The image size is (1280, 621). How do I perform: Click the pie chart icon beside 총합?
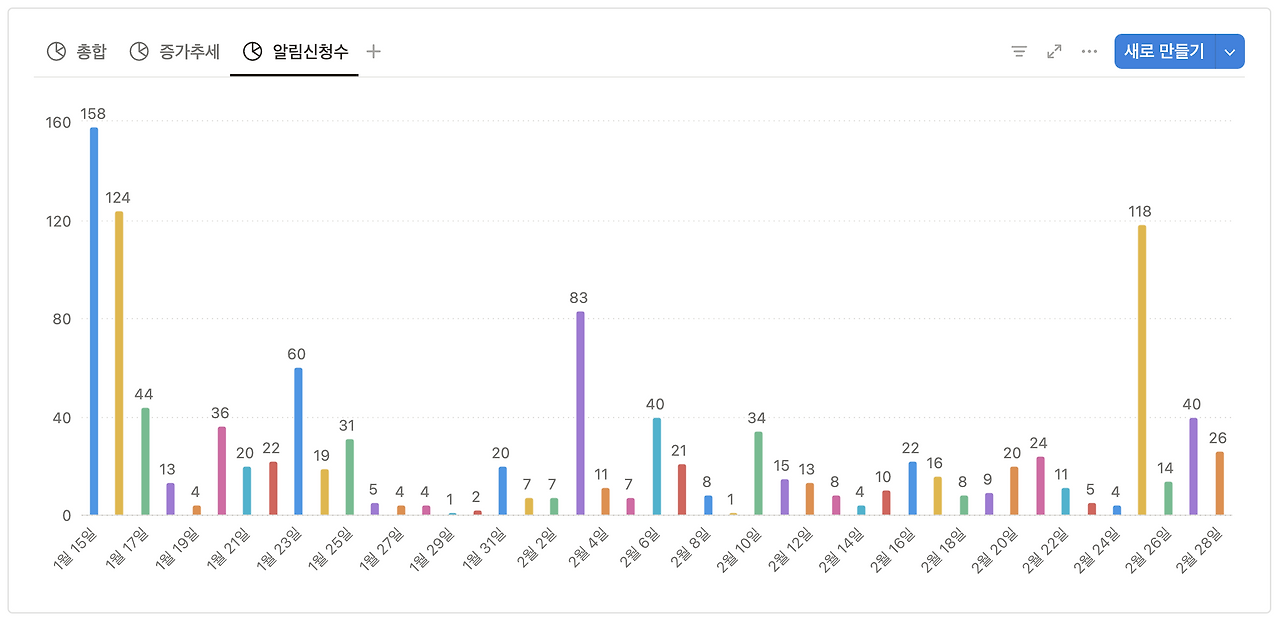56,51
